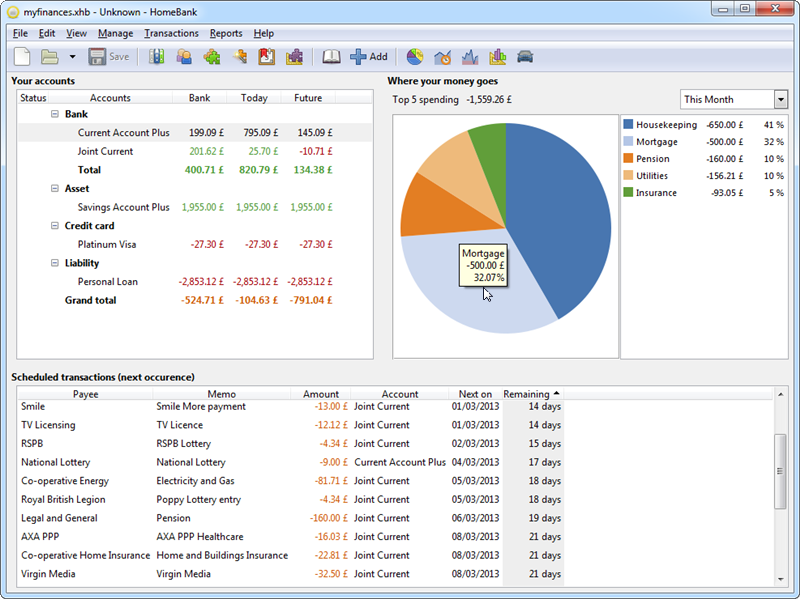Click the Housekeeping blue legend swatch
Screen dimensions: 800x599
[x=628, y=125]
